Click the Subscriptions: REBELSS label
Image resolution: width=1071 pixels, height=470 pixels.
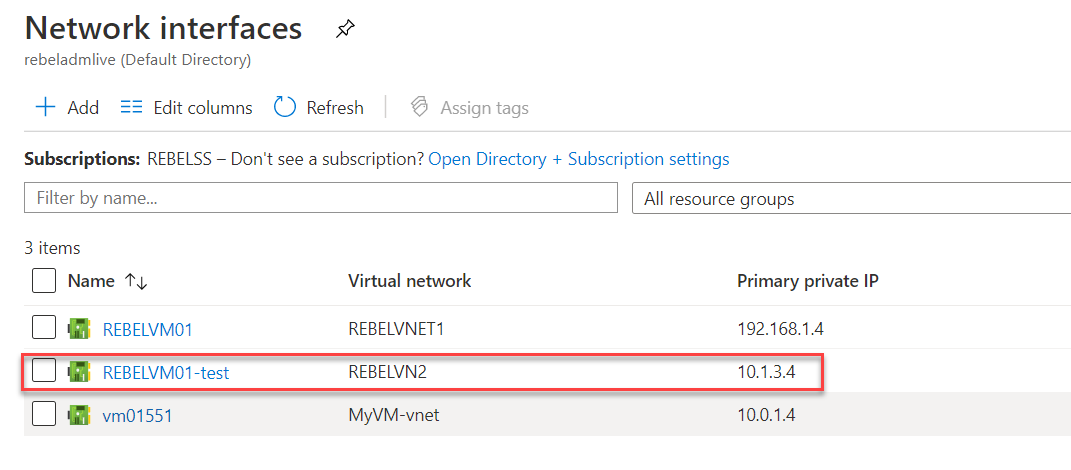point(117,159)
